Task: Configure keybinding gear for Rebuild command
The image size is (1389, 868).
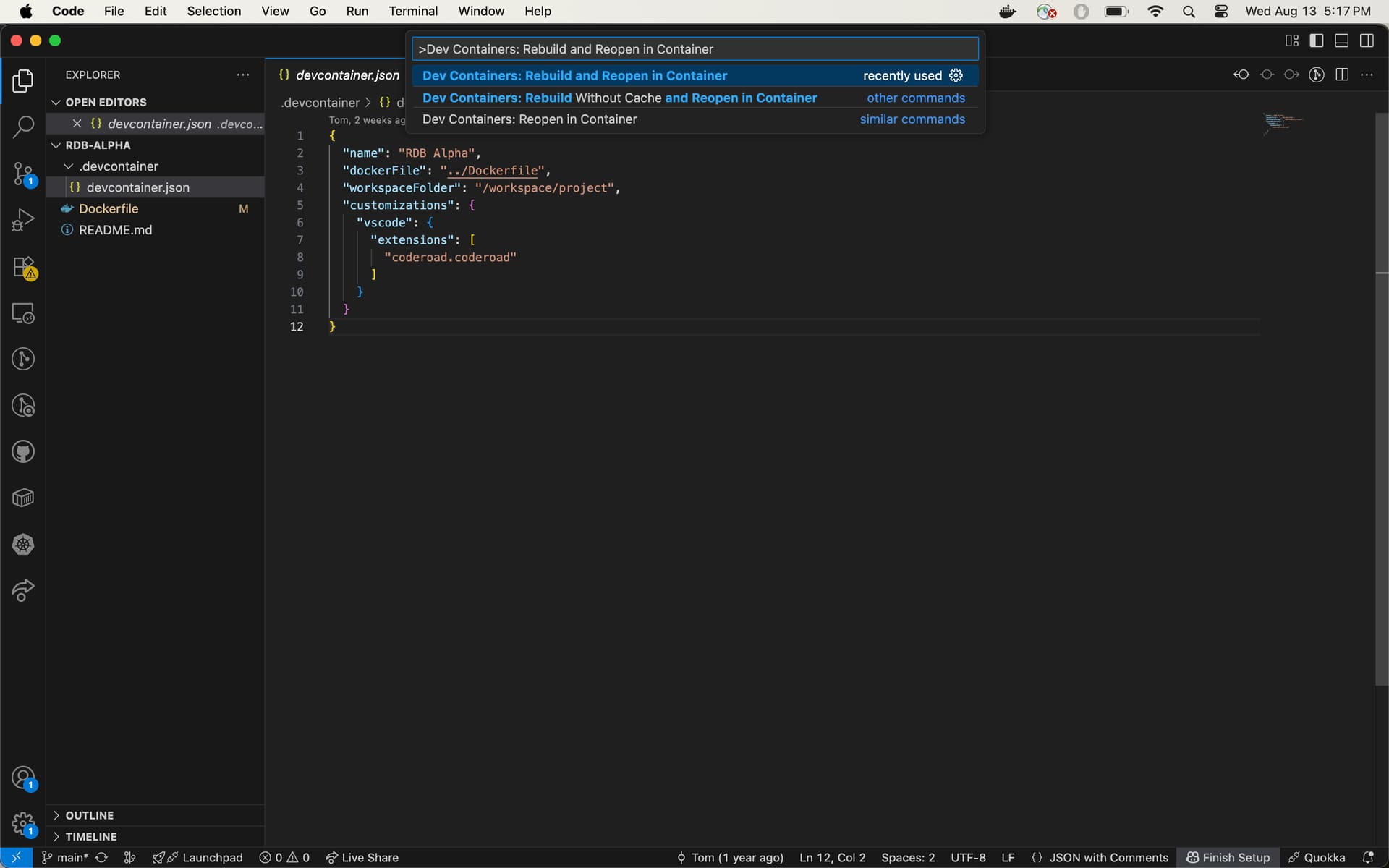Action: (x=956, y=75)
